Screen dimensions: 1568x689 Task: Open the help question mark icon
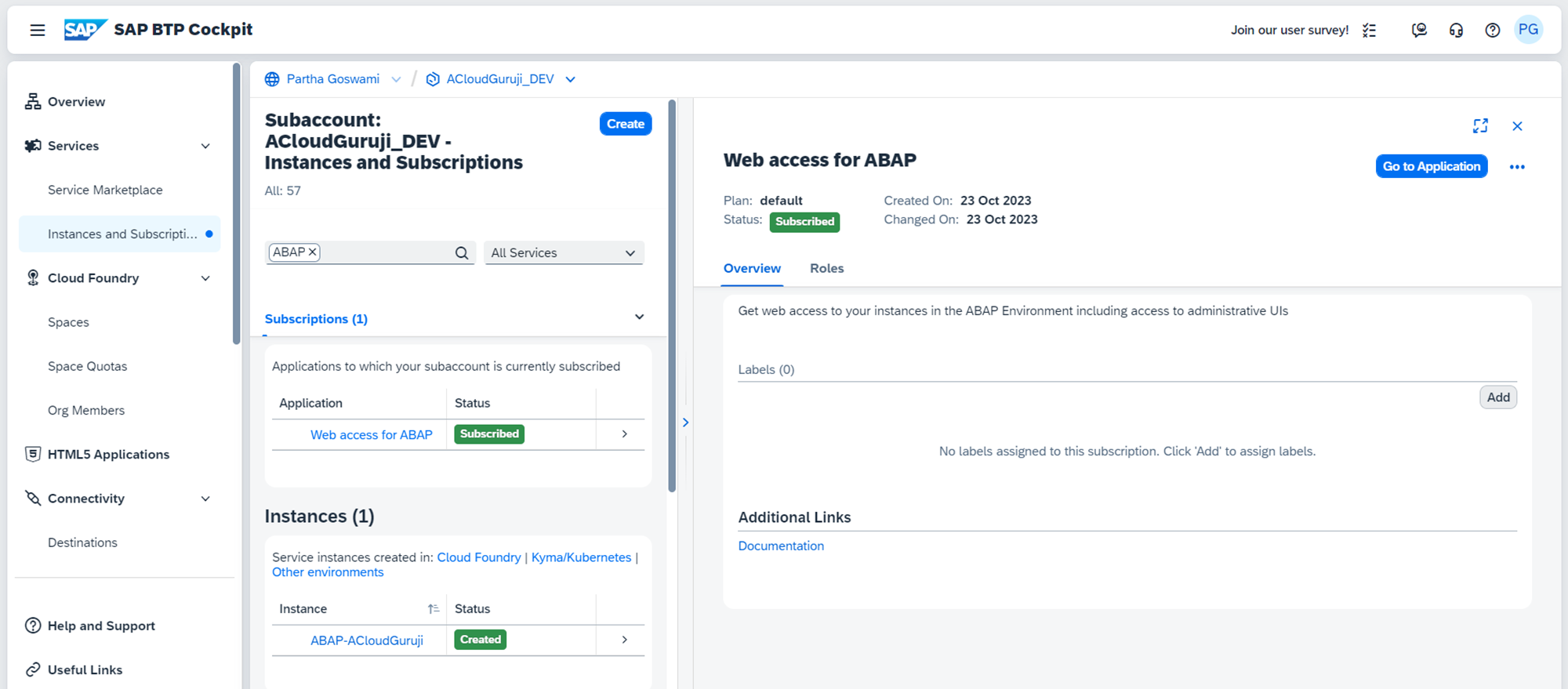tap(1493, 30)
